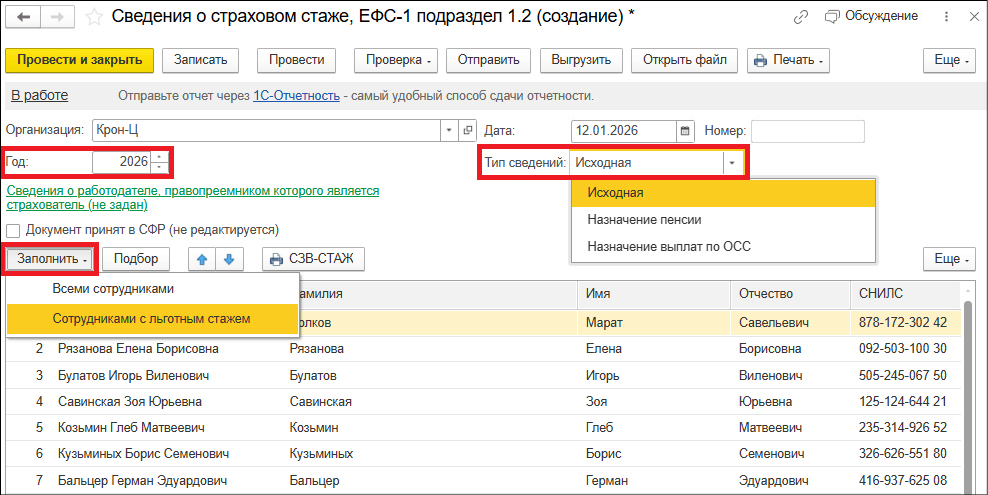The image size is (988, 495).
Task: Open the Организация dropdown list
Action: (x=447, y=131)
